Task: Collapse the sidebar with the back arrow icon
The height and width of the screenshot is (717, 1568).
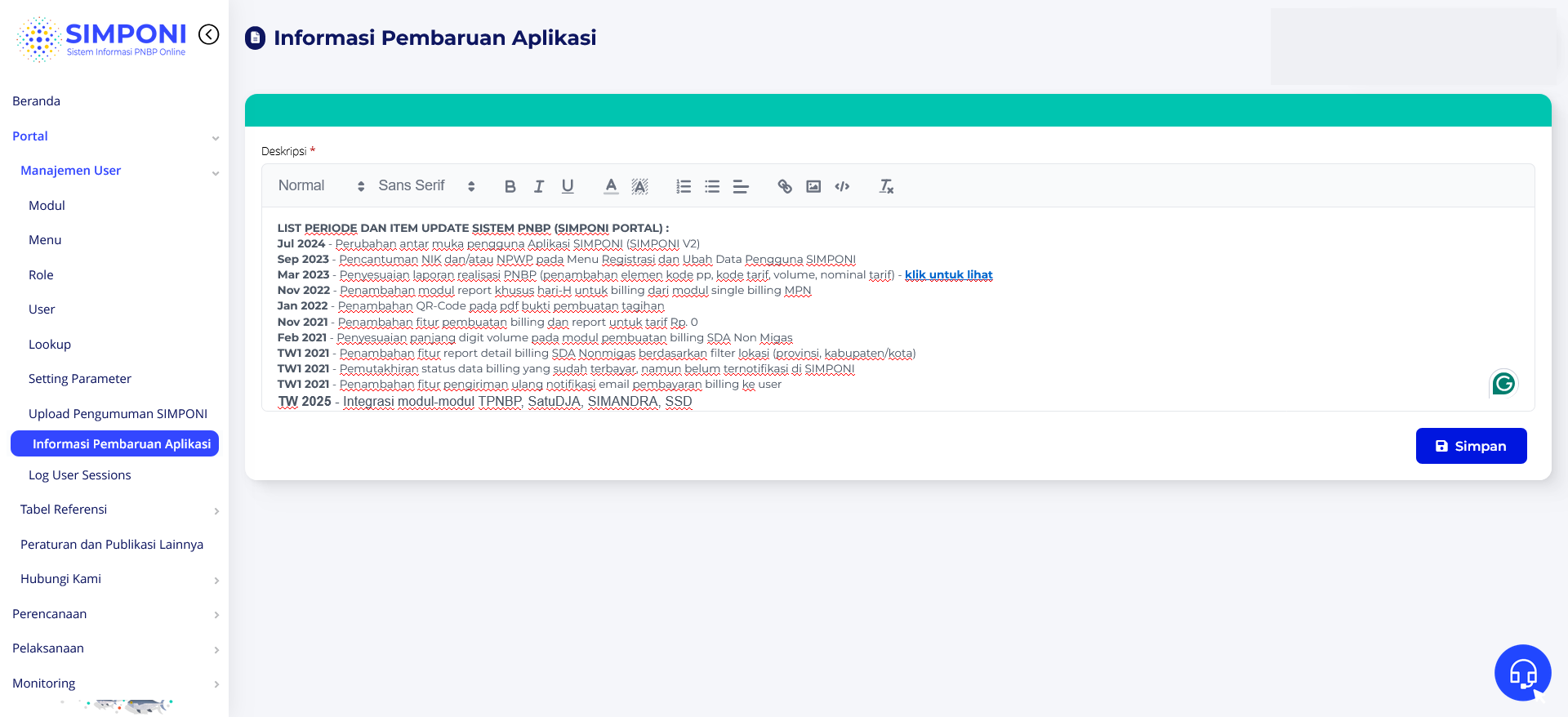Action: coord(209,34)
